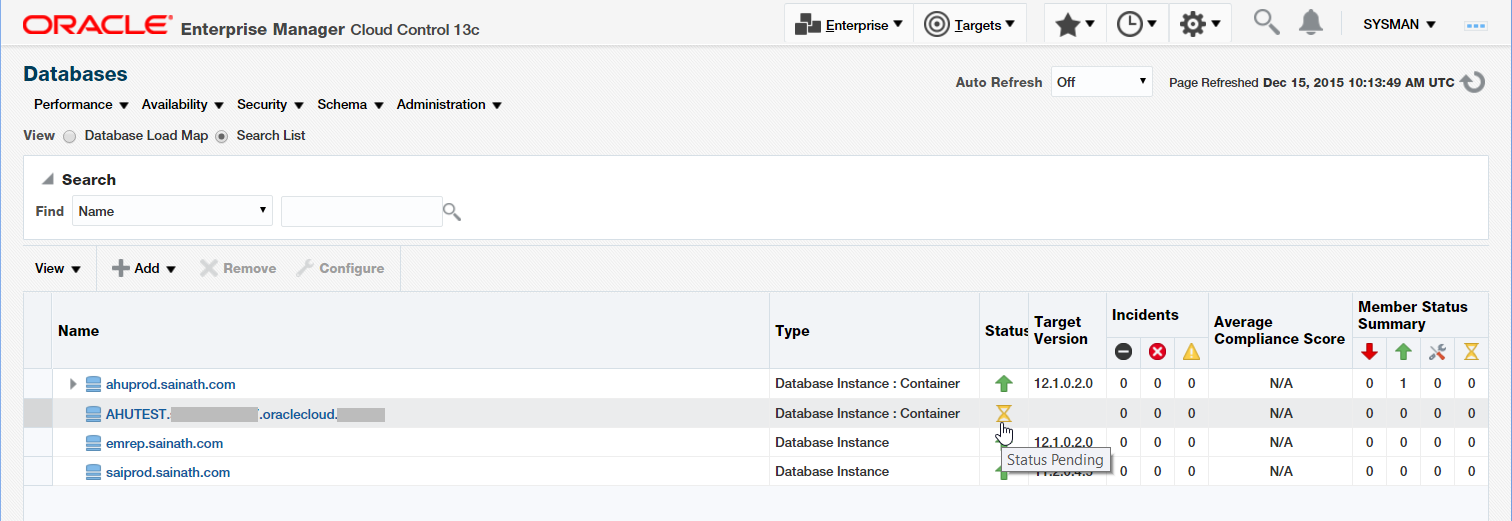
Task: Open the Targets menu
Action: coord(970,24)
